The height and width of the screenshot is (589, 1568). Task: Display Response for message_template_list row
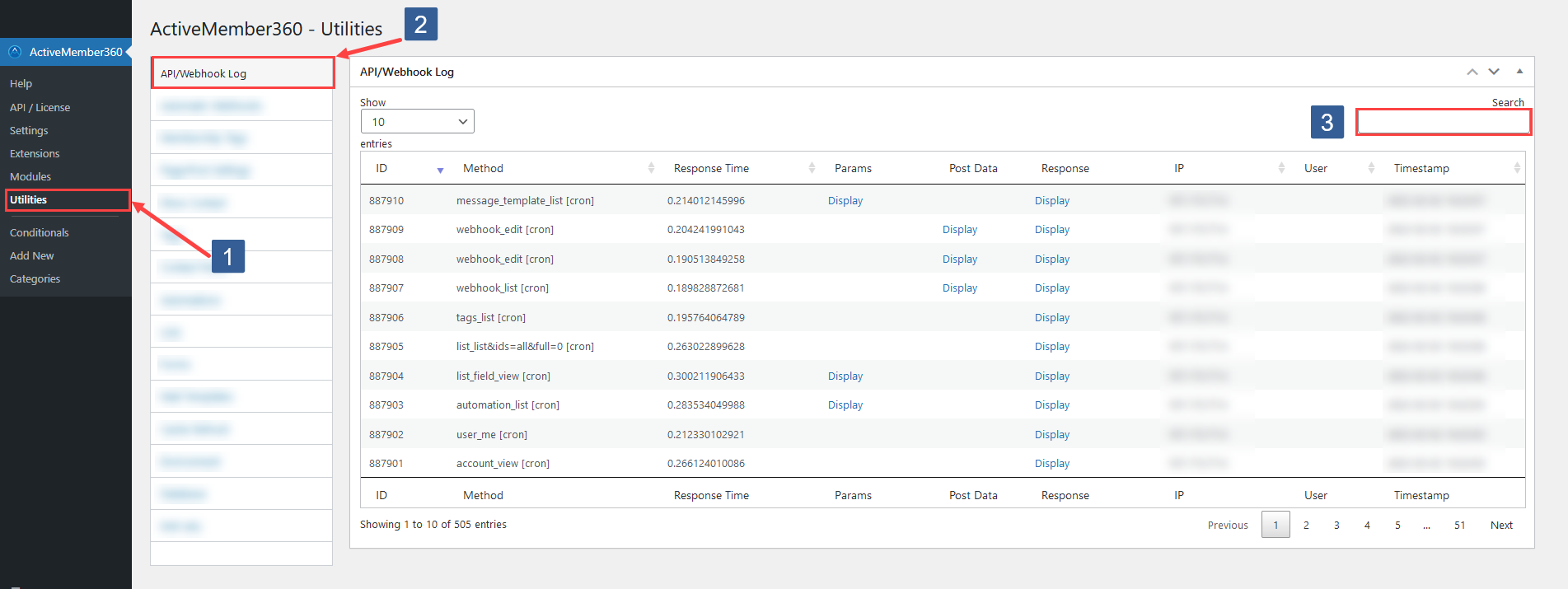tap(1052, 201)
